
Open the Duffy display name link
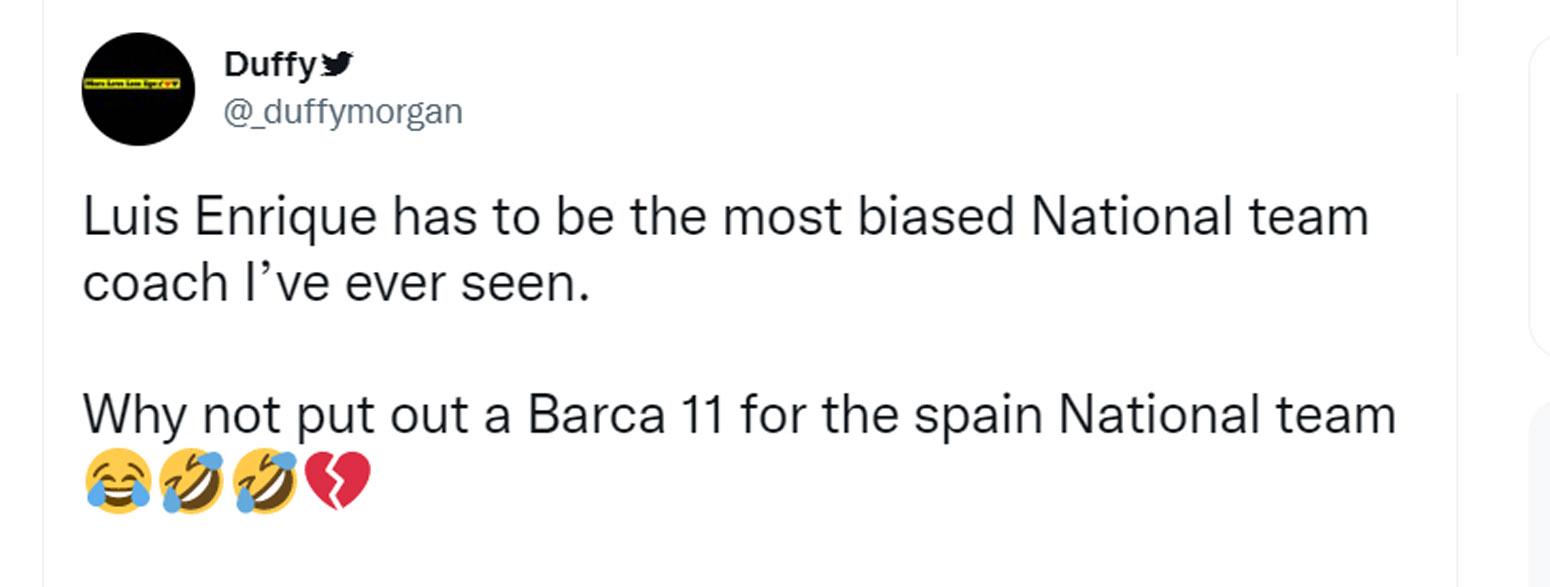click(270, 65)
